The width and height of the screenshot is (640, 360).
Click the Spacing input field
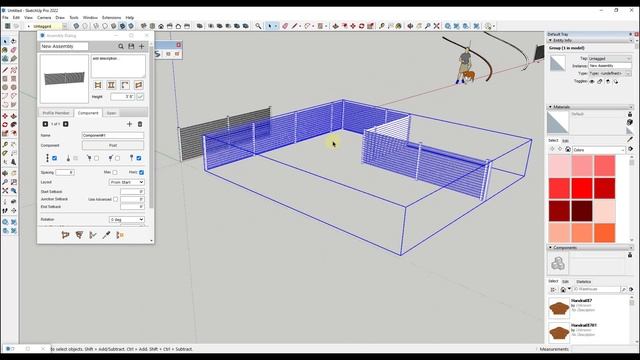point(65,173)
